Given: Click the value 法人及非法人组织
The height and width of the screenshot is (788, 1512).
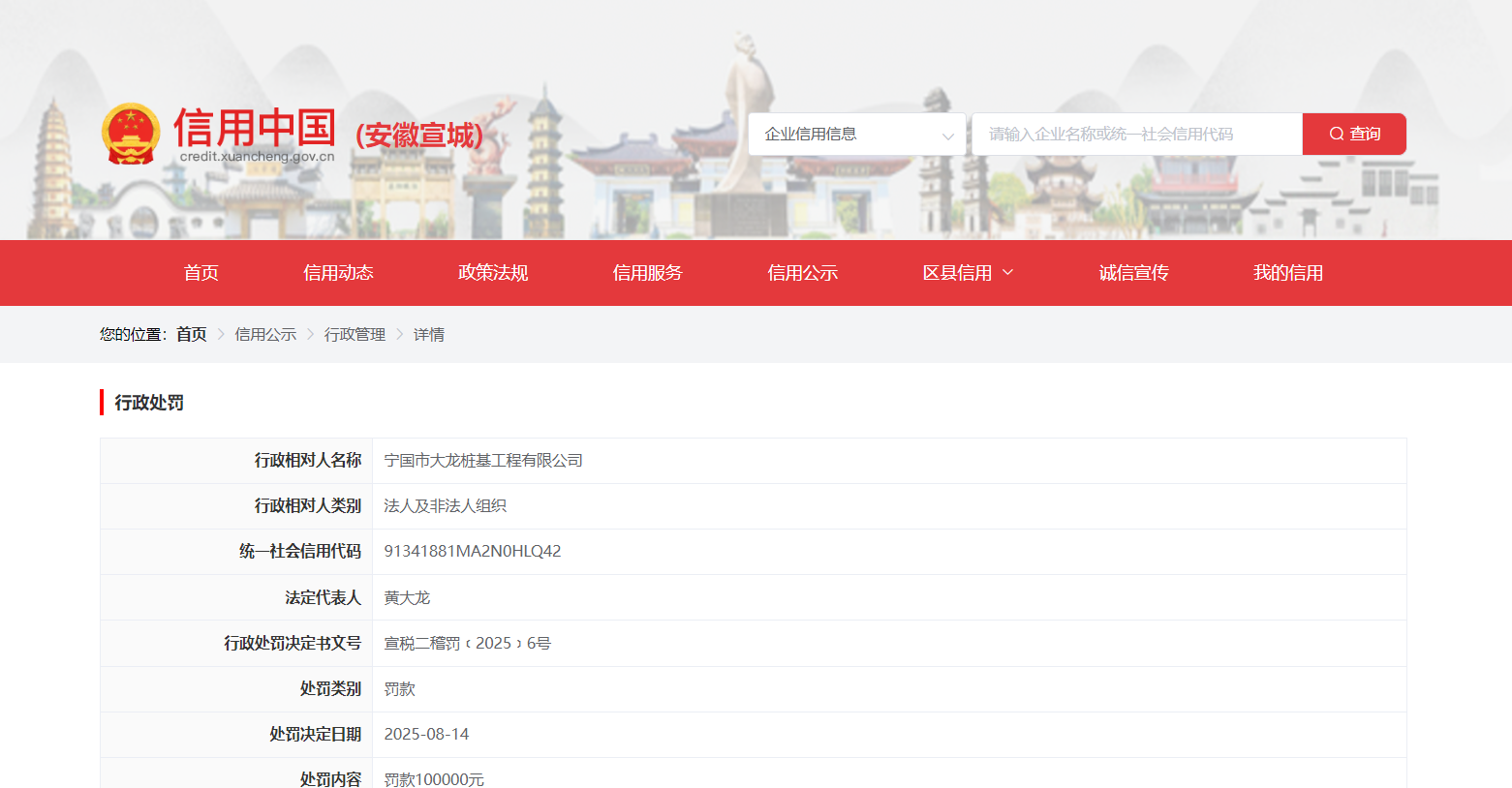Looking at the screenshot, I should click(x=446, y=506).
